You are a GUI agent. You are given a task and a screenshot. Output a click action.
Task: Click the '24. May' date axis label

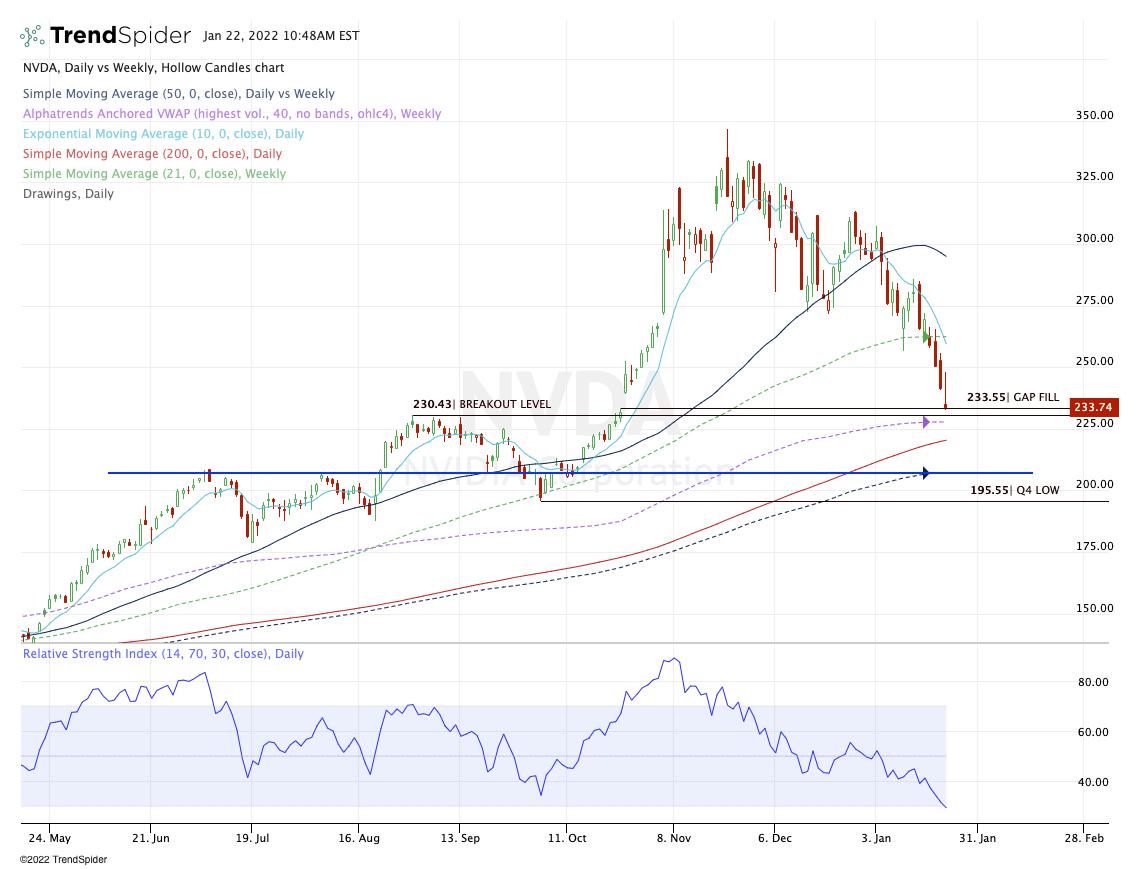click(x=50, y=838)
